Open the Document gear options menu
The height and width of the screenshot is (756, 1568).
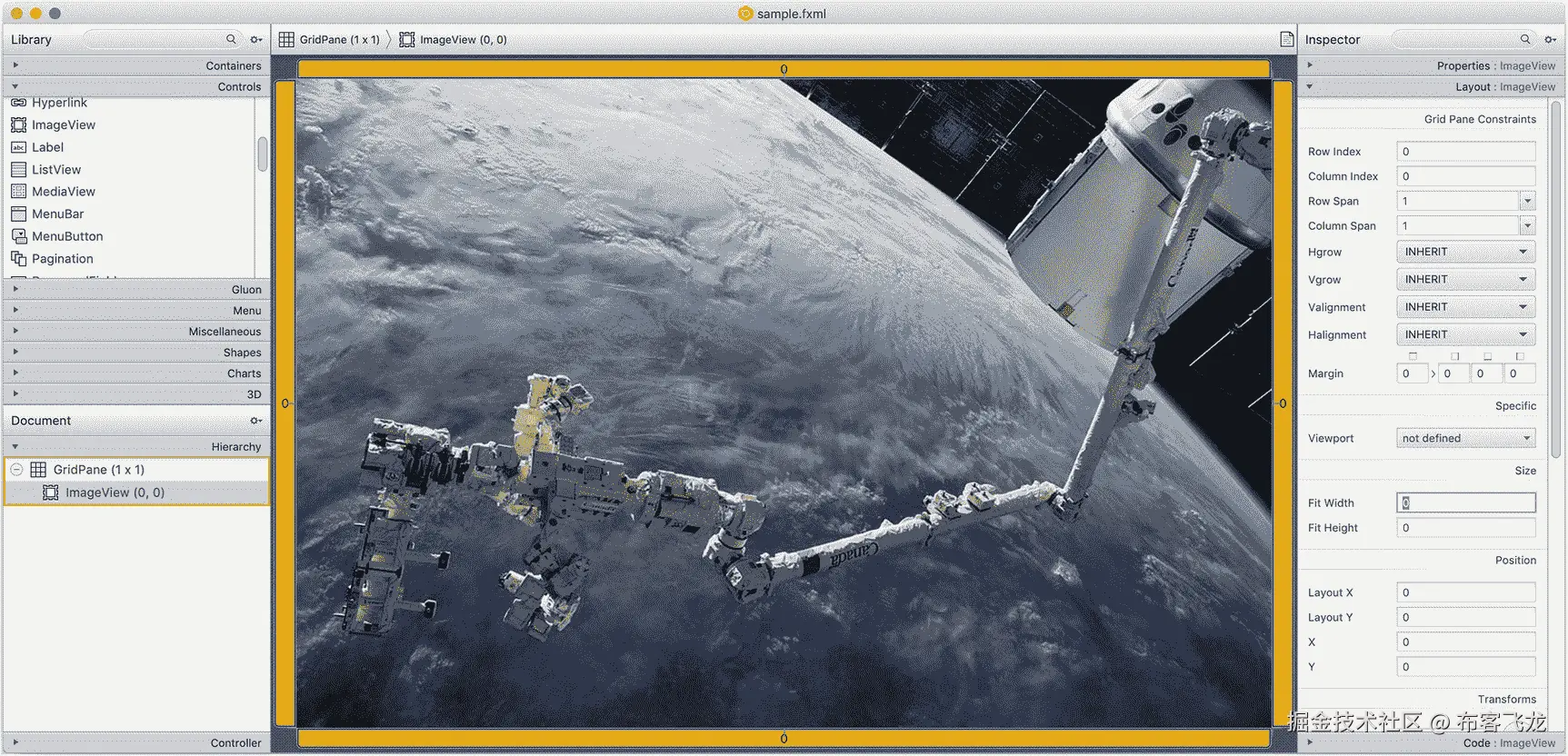tap(256, 421)
